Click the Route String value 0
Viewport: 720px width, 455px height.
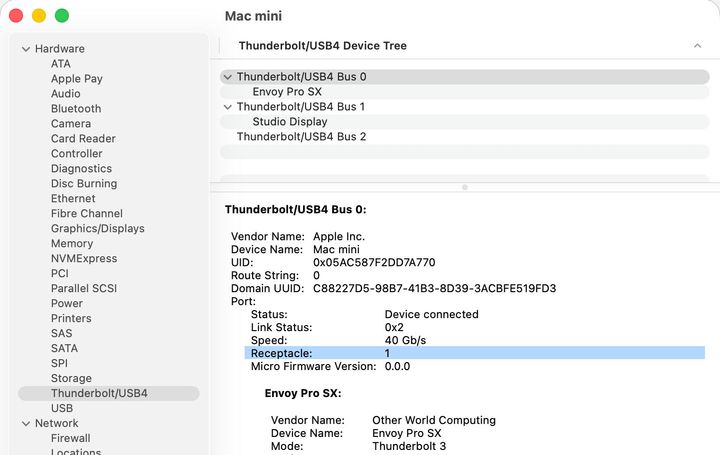(316, 275)
